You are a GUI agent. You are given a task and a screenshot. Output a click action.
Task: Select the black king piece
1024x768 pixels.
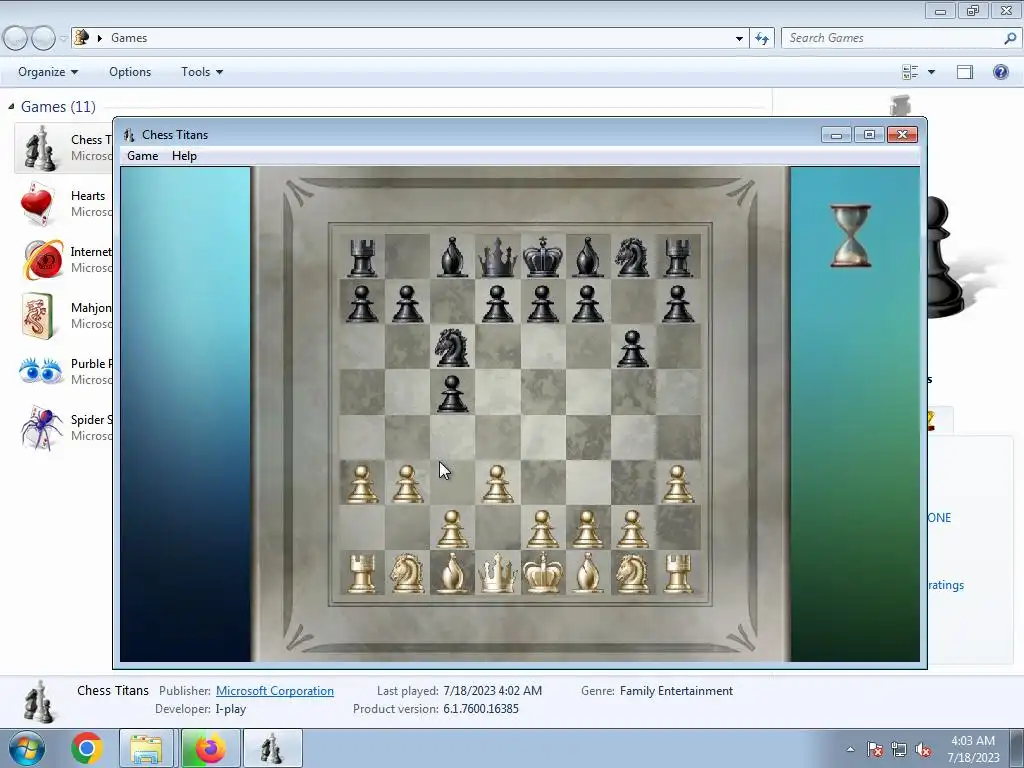pos(543,257)
